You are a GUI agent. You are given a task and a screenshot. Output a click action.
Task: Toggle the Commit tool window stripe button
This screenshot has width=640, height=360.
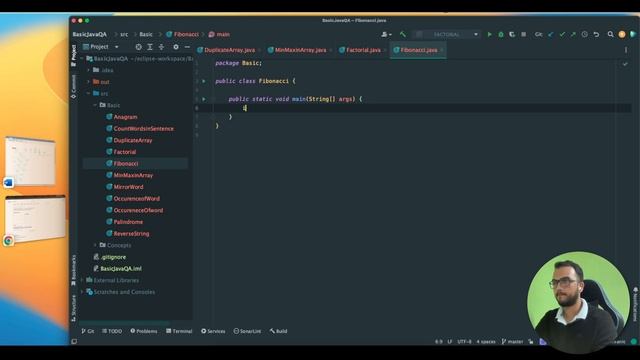(73, 87)
